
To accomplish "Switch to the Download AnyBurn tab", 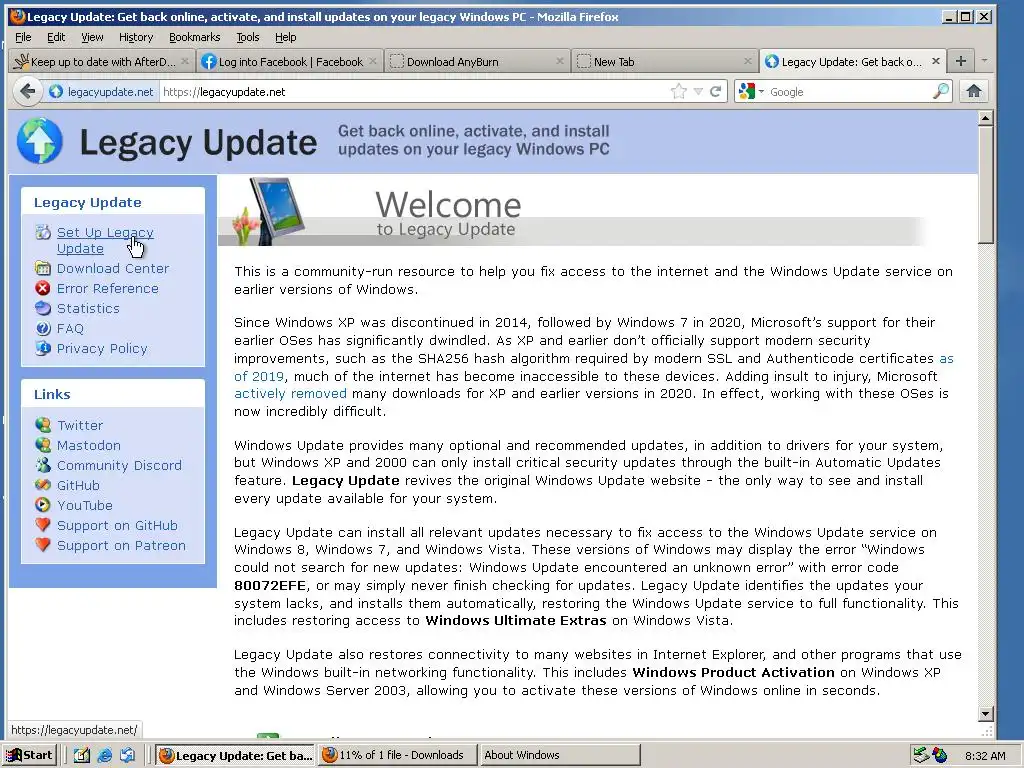I will 477,61.
